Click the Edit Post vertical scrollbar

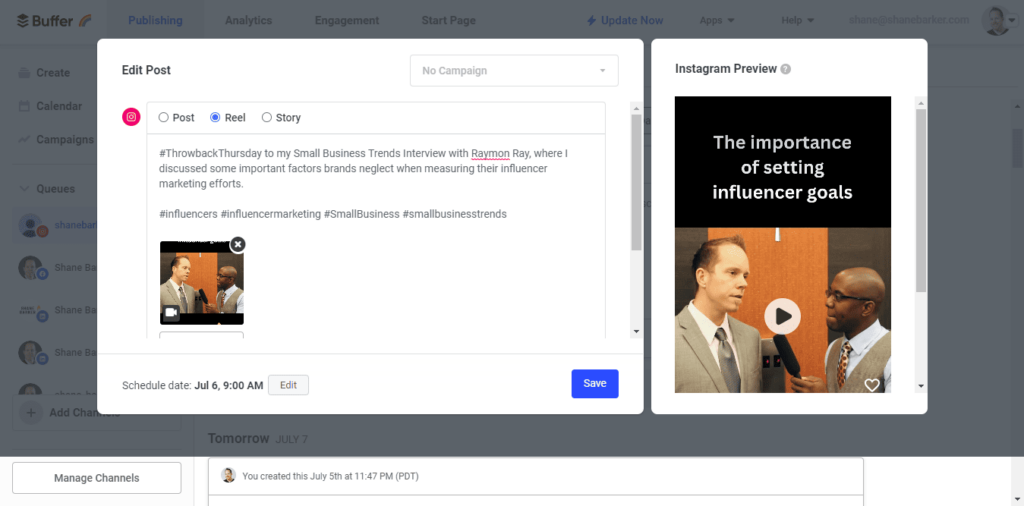[637, 183]
